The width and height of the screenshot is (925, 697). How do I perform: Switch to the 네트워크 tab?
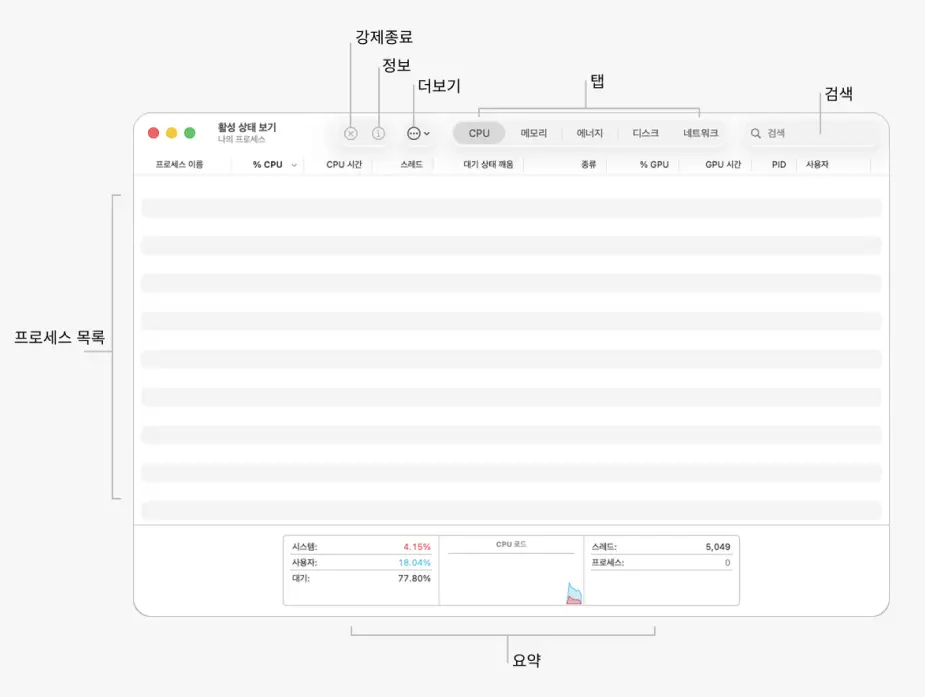(x=700, y=133)
